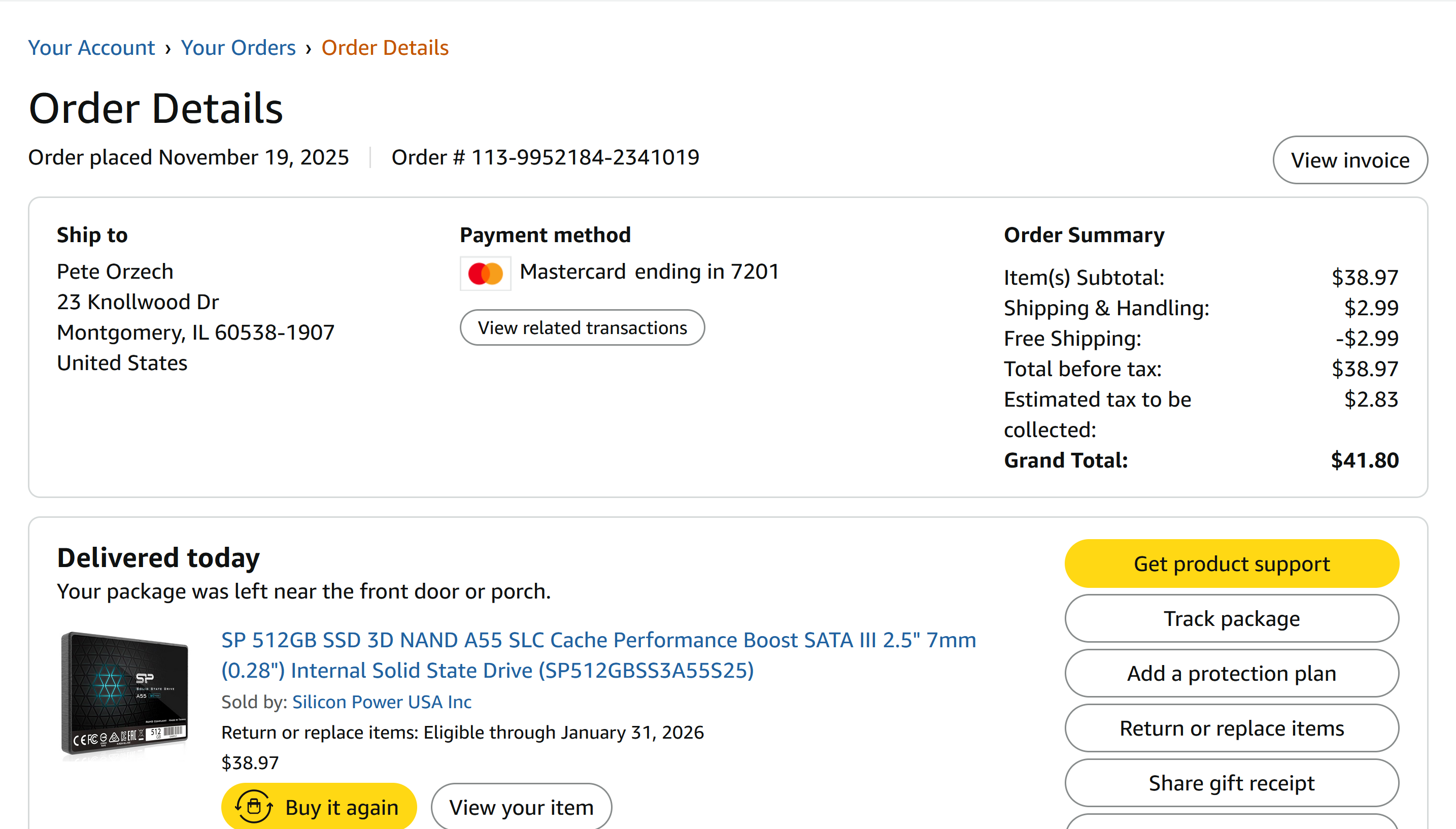Navigate to Your Orders breadcrumb
This screenshot has height=829, width=1456.
point(238,48)
